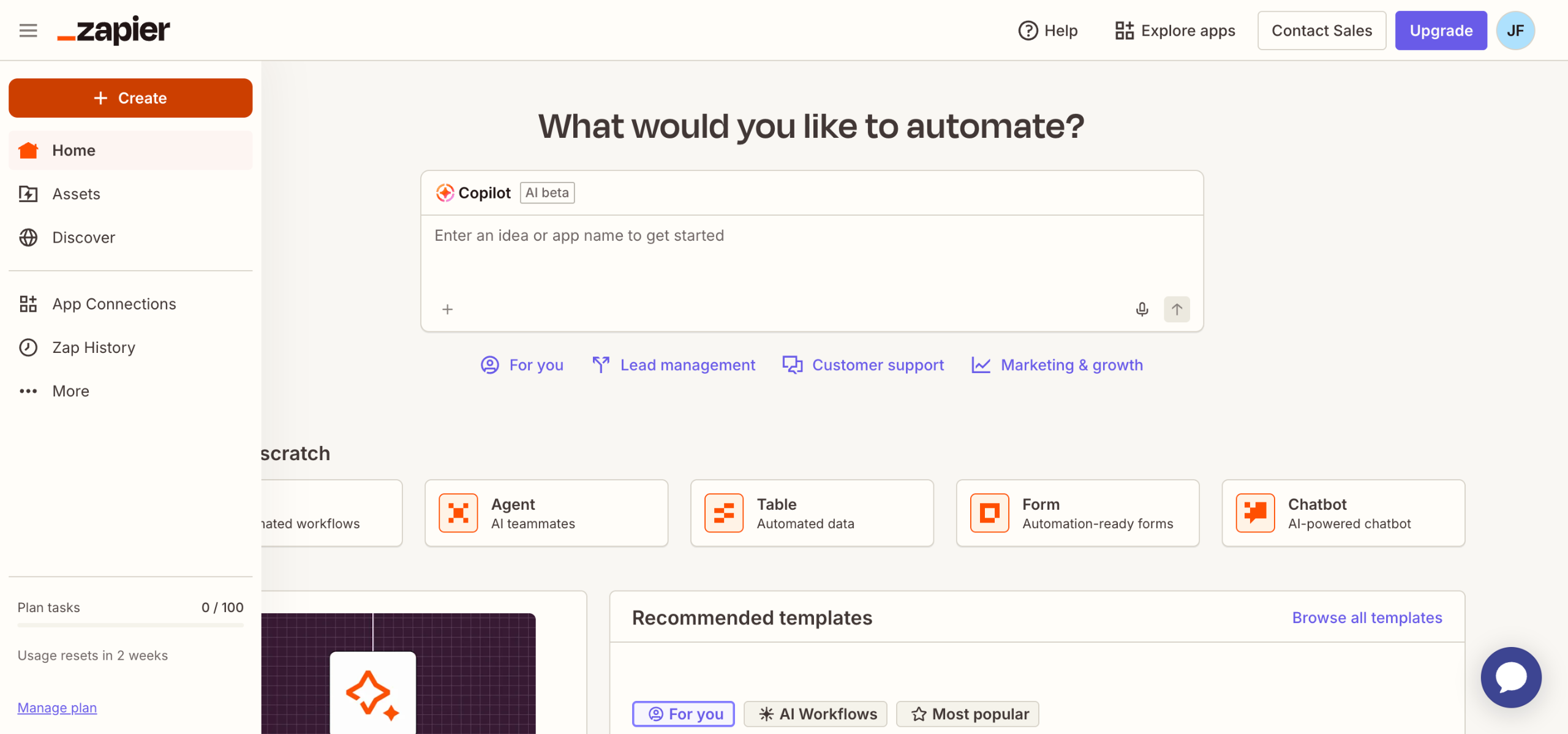This screenshot has height=734, width=1568.
Task: Click the JF profile avatar
Action: 1515,30
